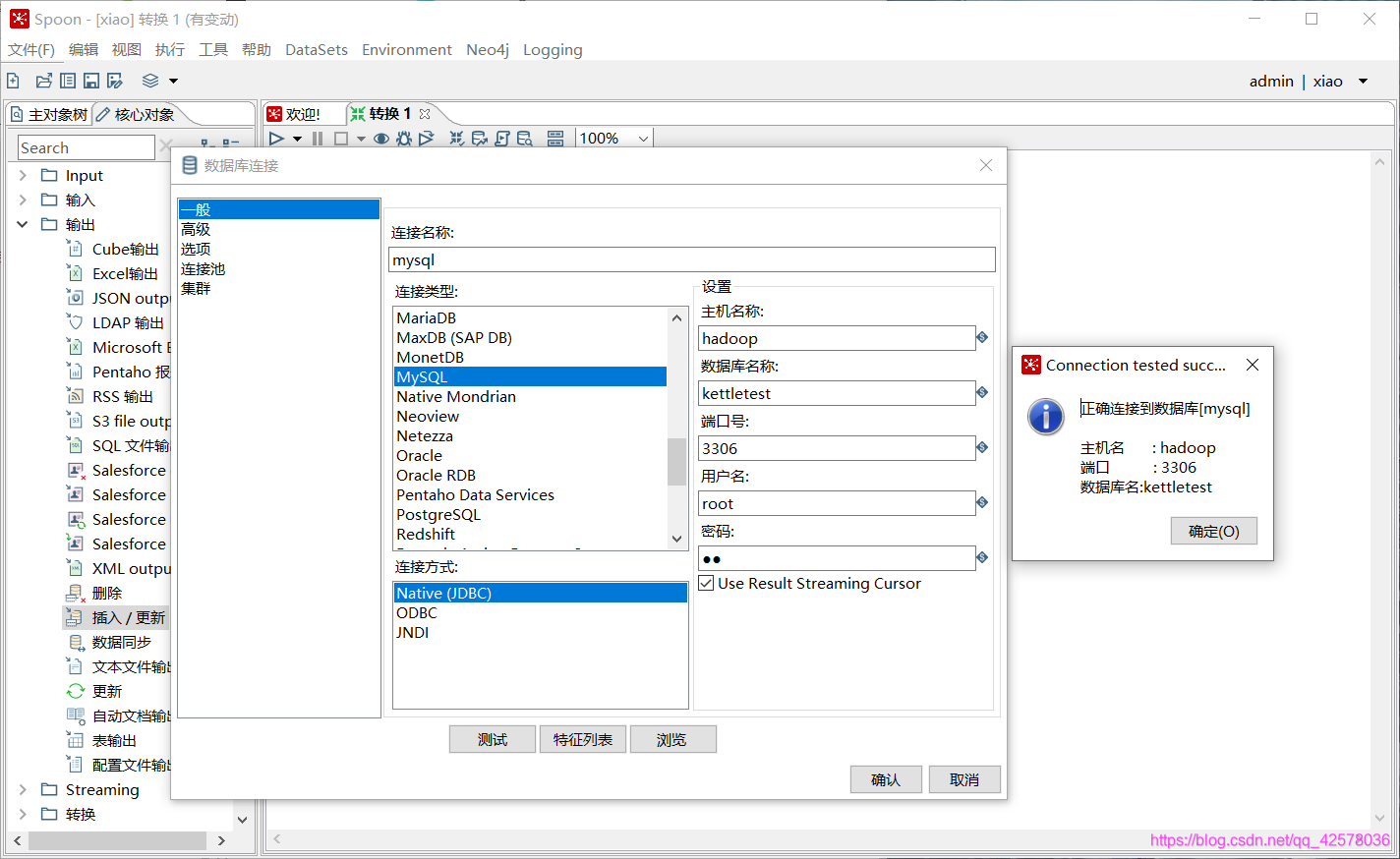This screenshot has width=1400, height=859.
Task: Run the transformation with the play icon
Action: [x=277, y=139]
